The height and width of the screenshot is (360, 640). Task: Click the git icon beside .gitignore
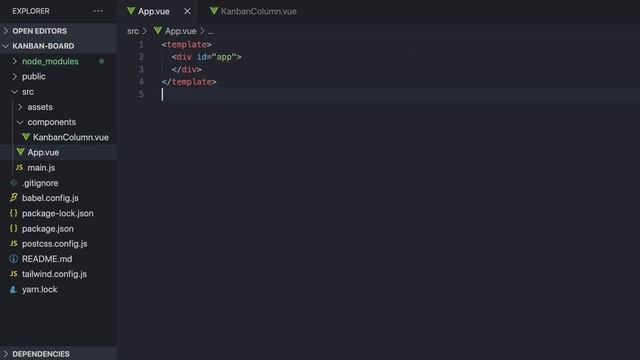point(13,183)
